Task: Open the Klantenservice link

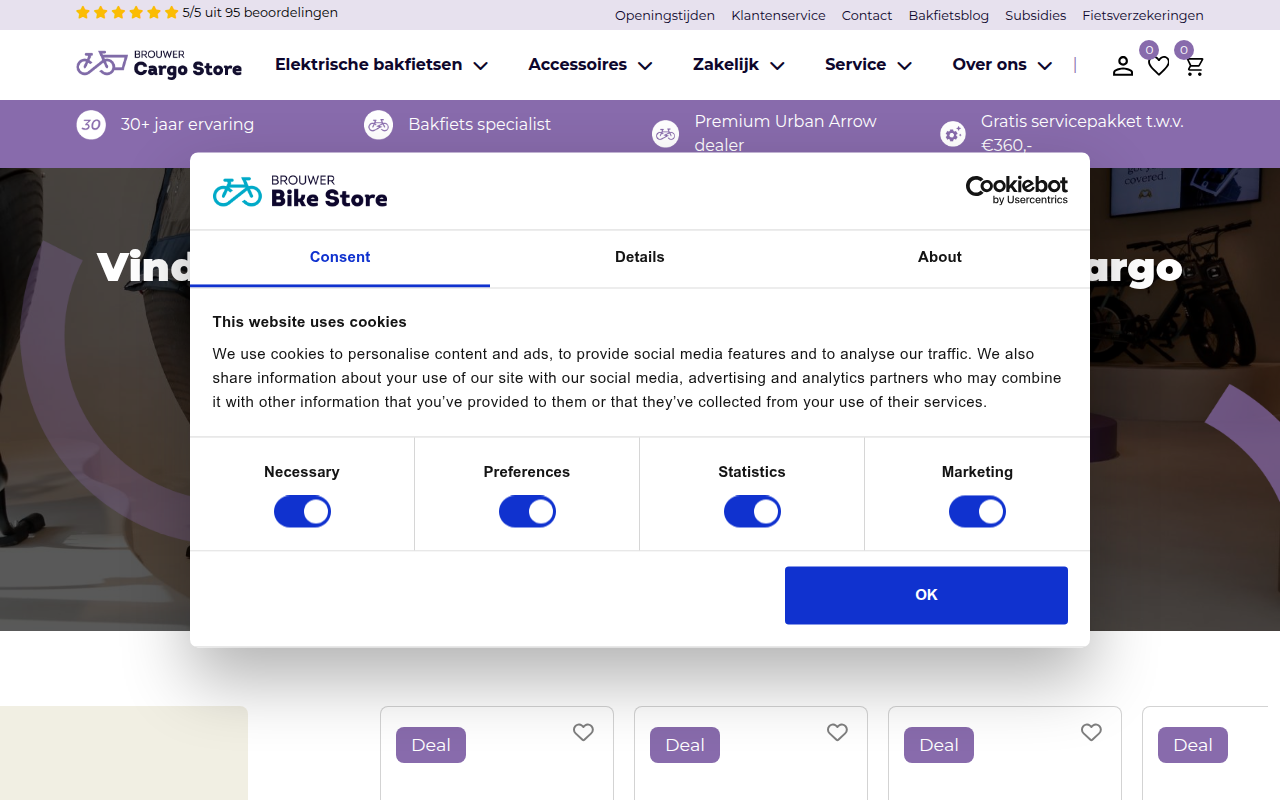Action: (778, 15)
